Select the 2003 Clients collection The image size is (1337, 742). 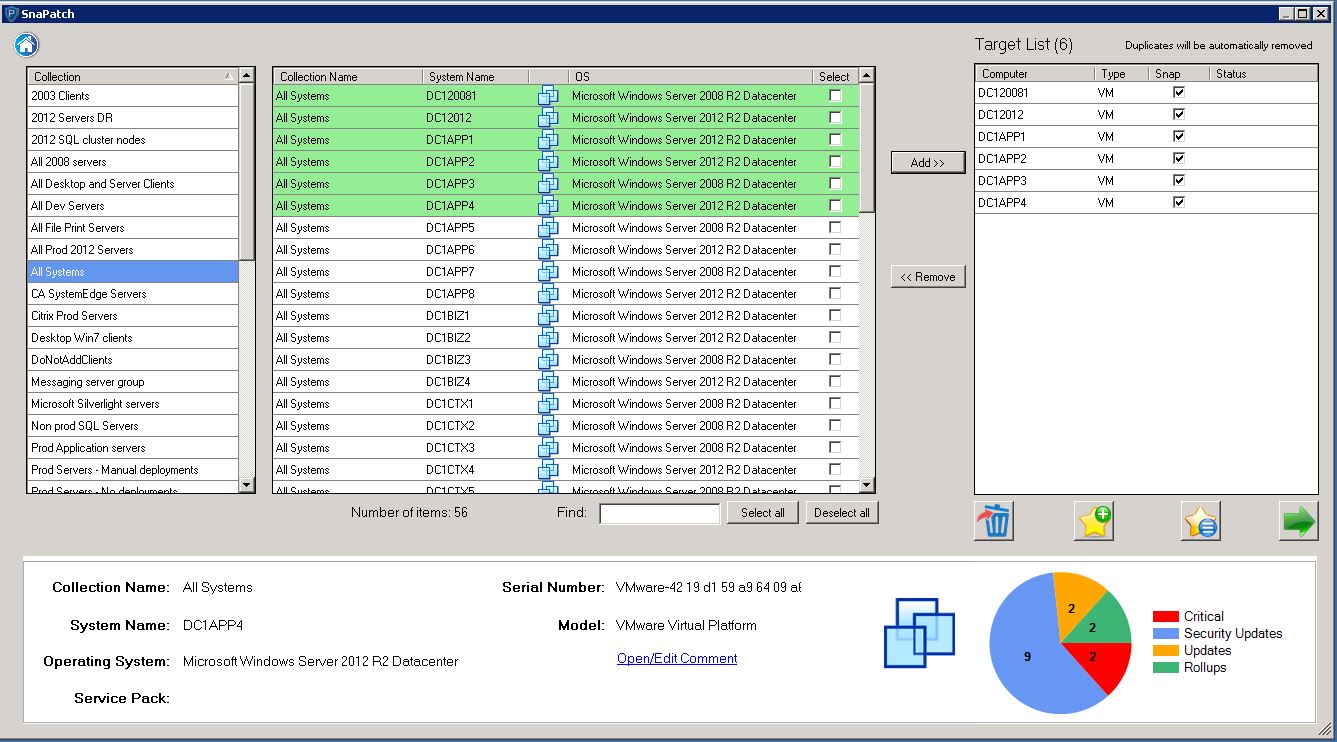coord(133,96)
